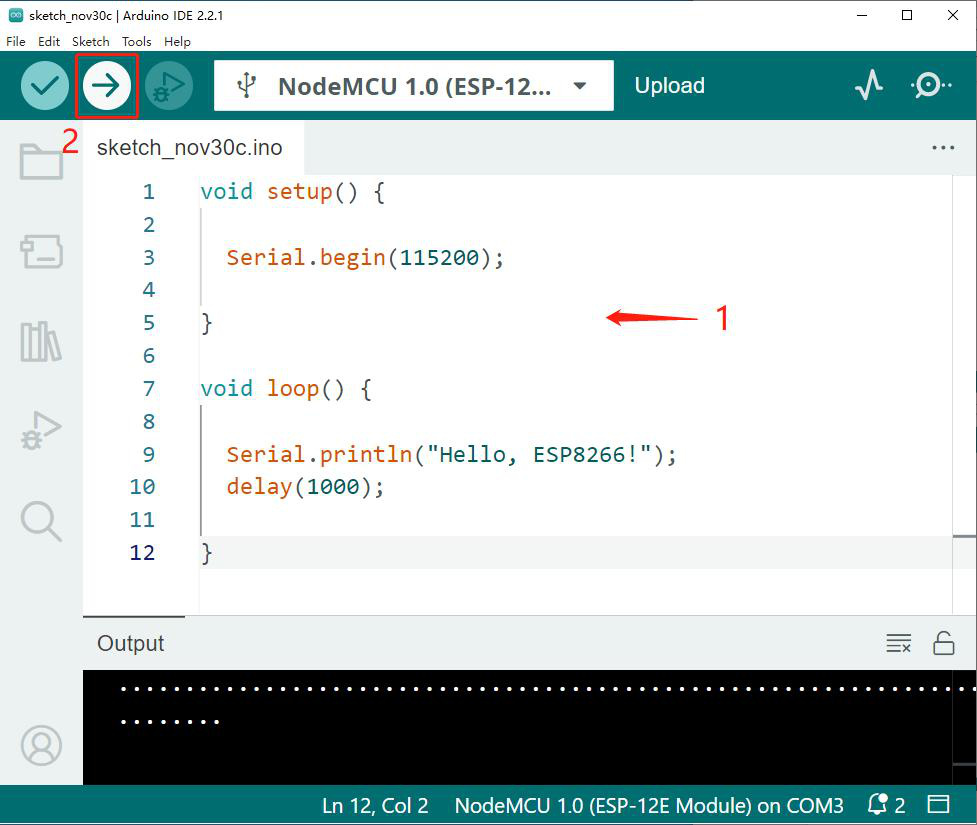
Task: Click the void setup() line
Action: 292,192
